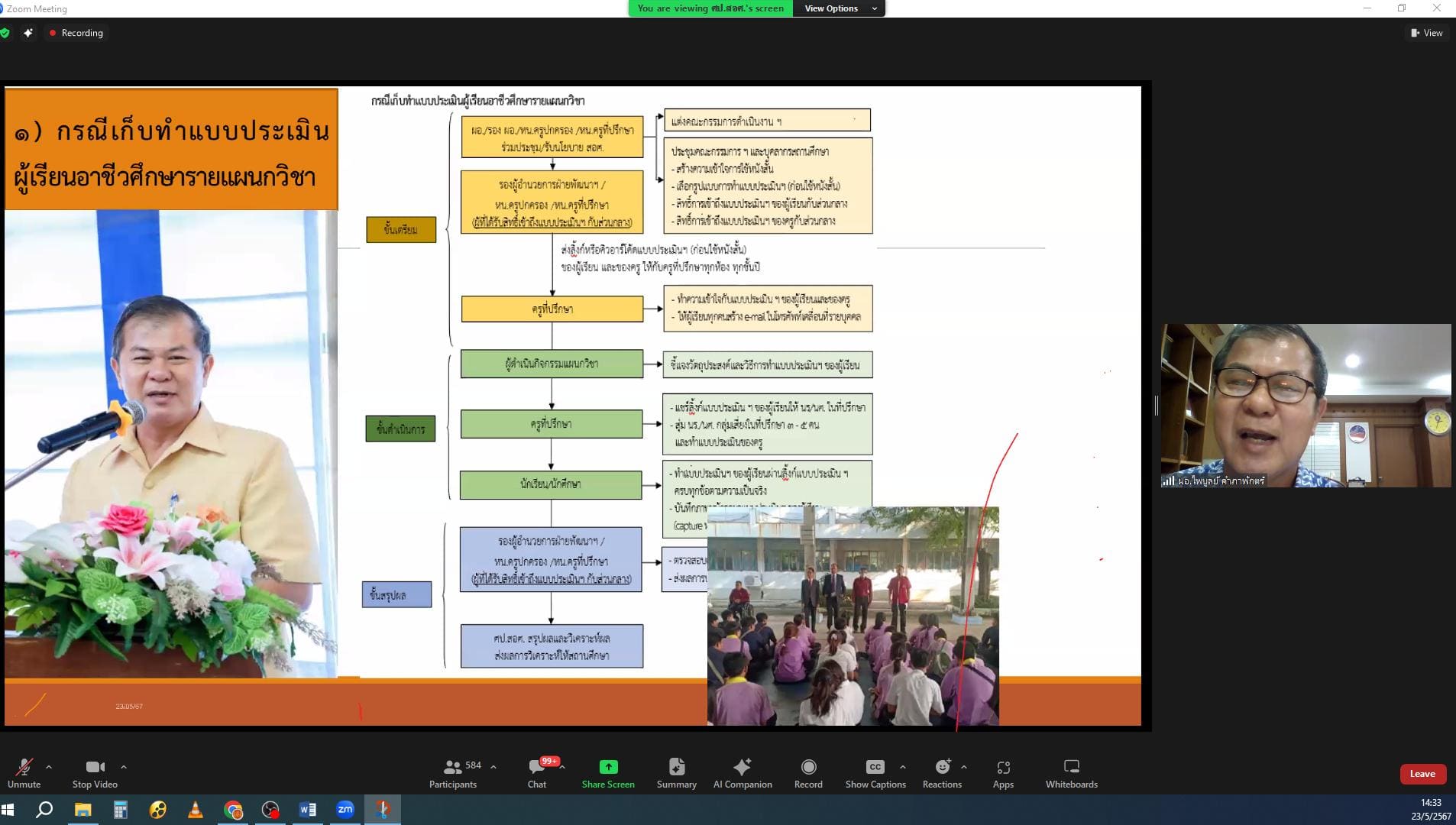Open Reactions picker
This screenshot has height=825, width=1456.
pos(942,772)
